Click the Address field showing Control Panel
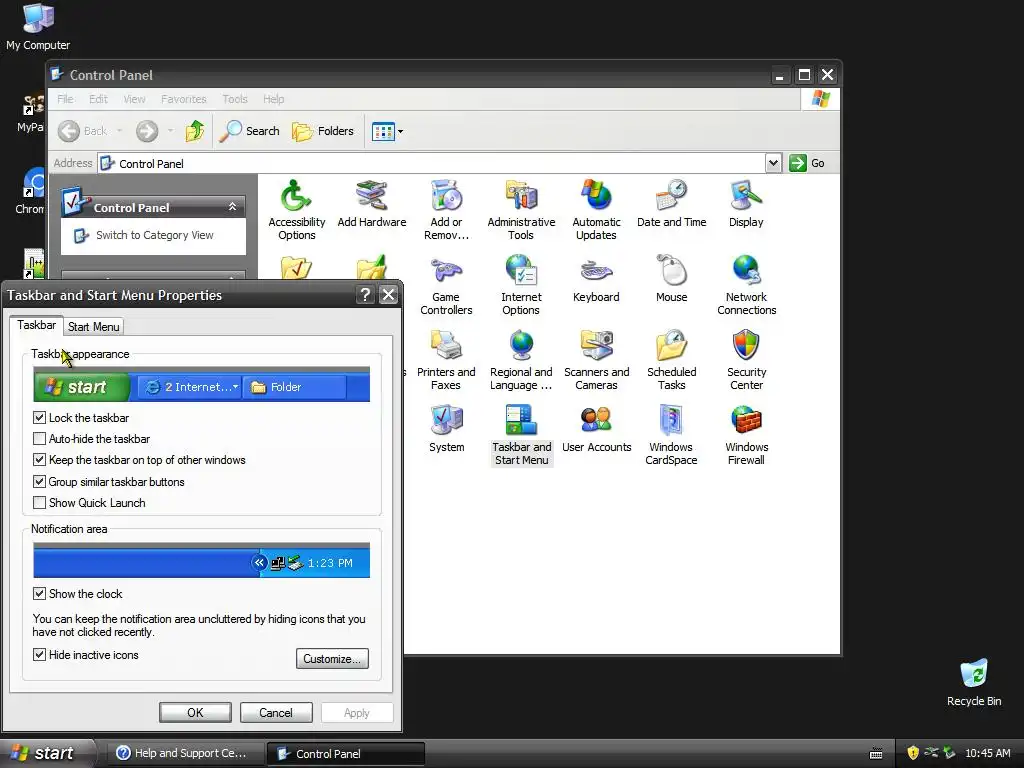1024x768 pixels. click(432, 163)
